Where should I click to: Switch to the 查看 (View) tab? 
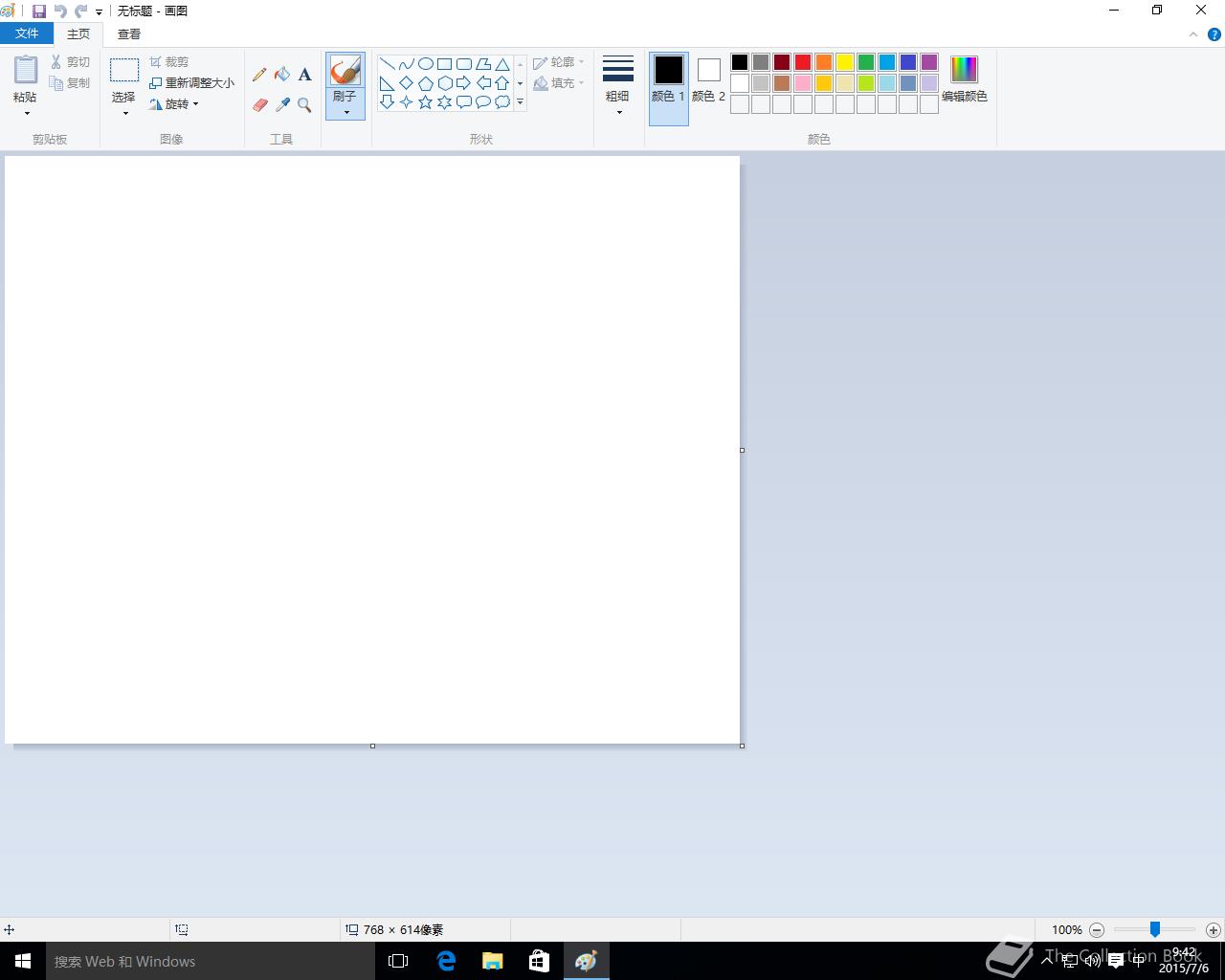[129, 33]
